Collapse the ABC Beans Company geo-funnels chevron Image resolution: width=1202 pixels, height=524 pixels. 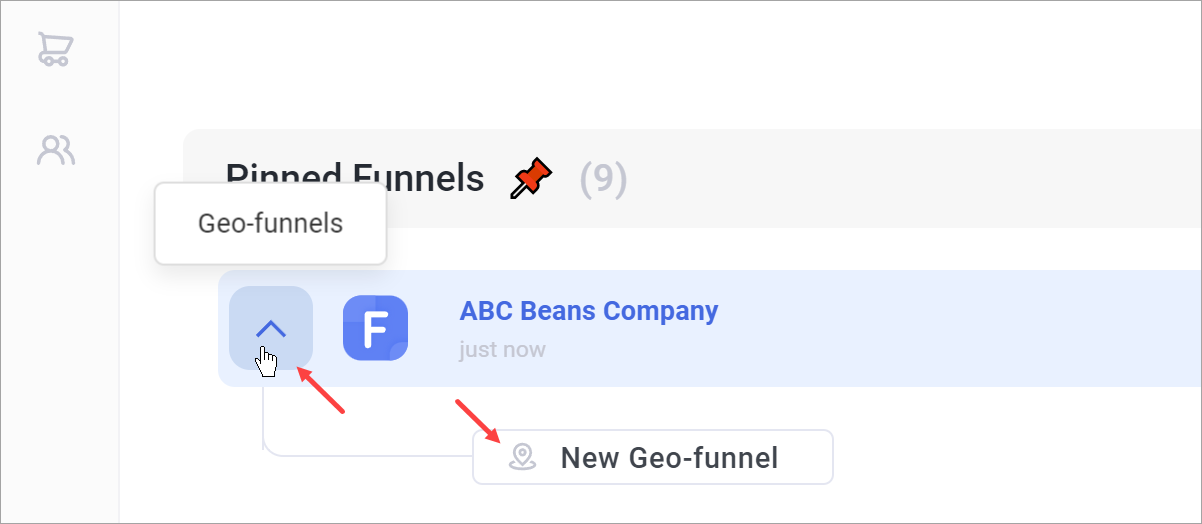click(271, 326)
